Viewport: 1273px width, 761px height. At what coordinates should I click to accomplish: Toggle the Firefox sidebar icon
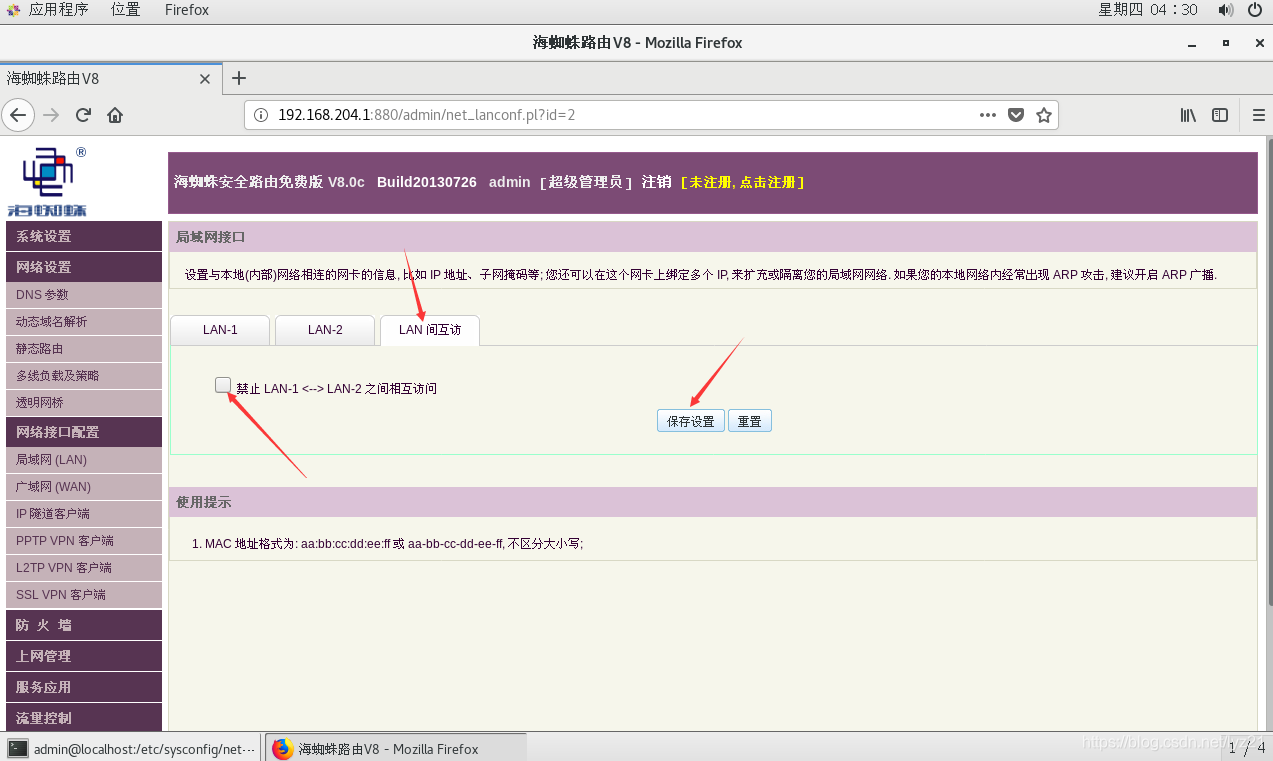click(1220, 115)
